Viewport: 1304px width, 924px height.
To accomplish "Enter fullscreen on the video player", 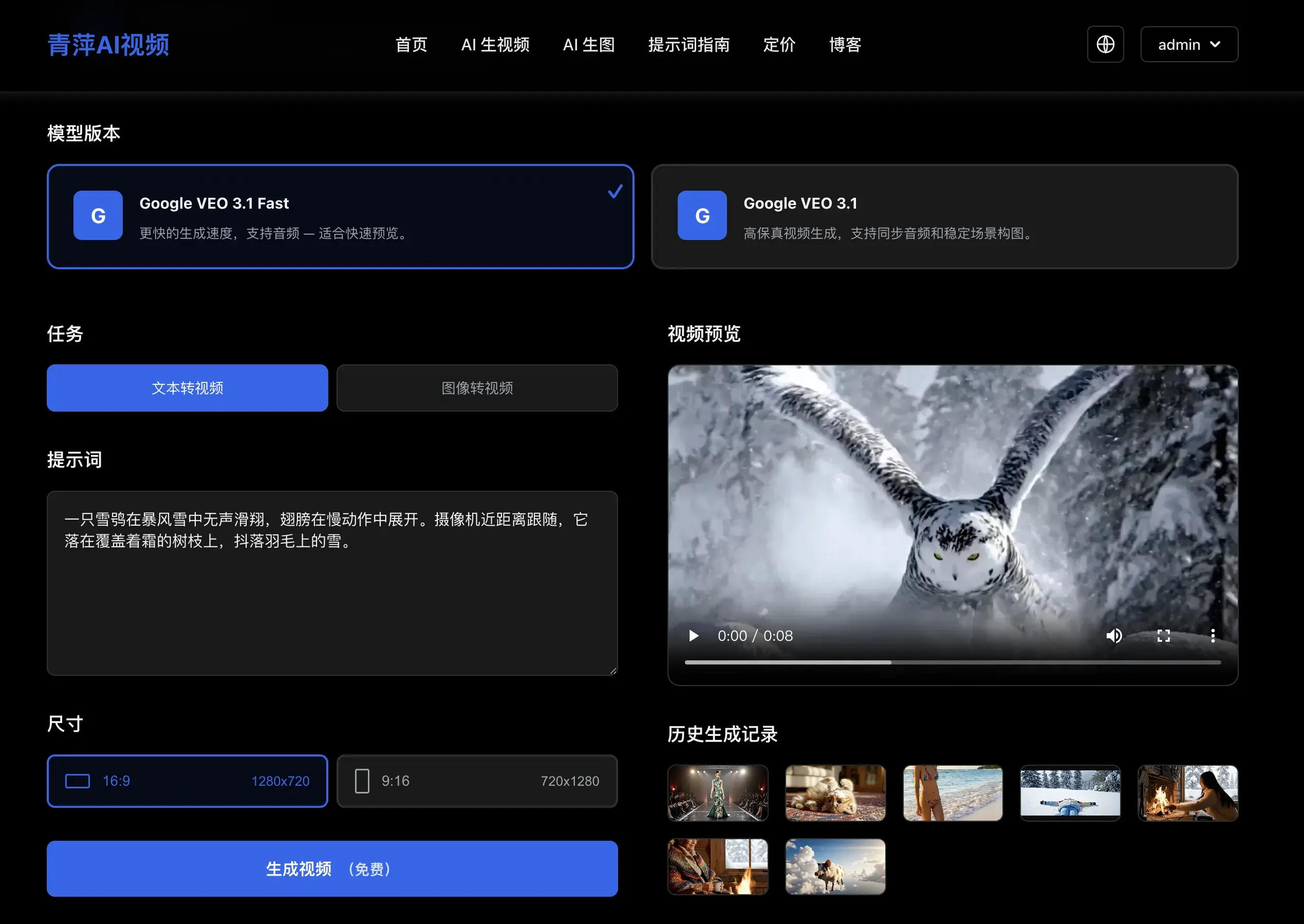I will coord(1164,636).
